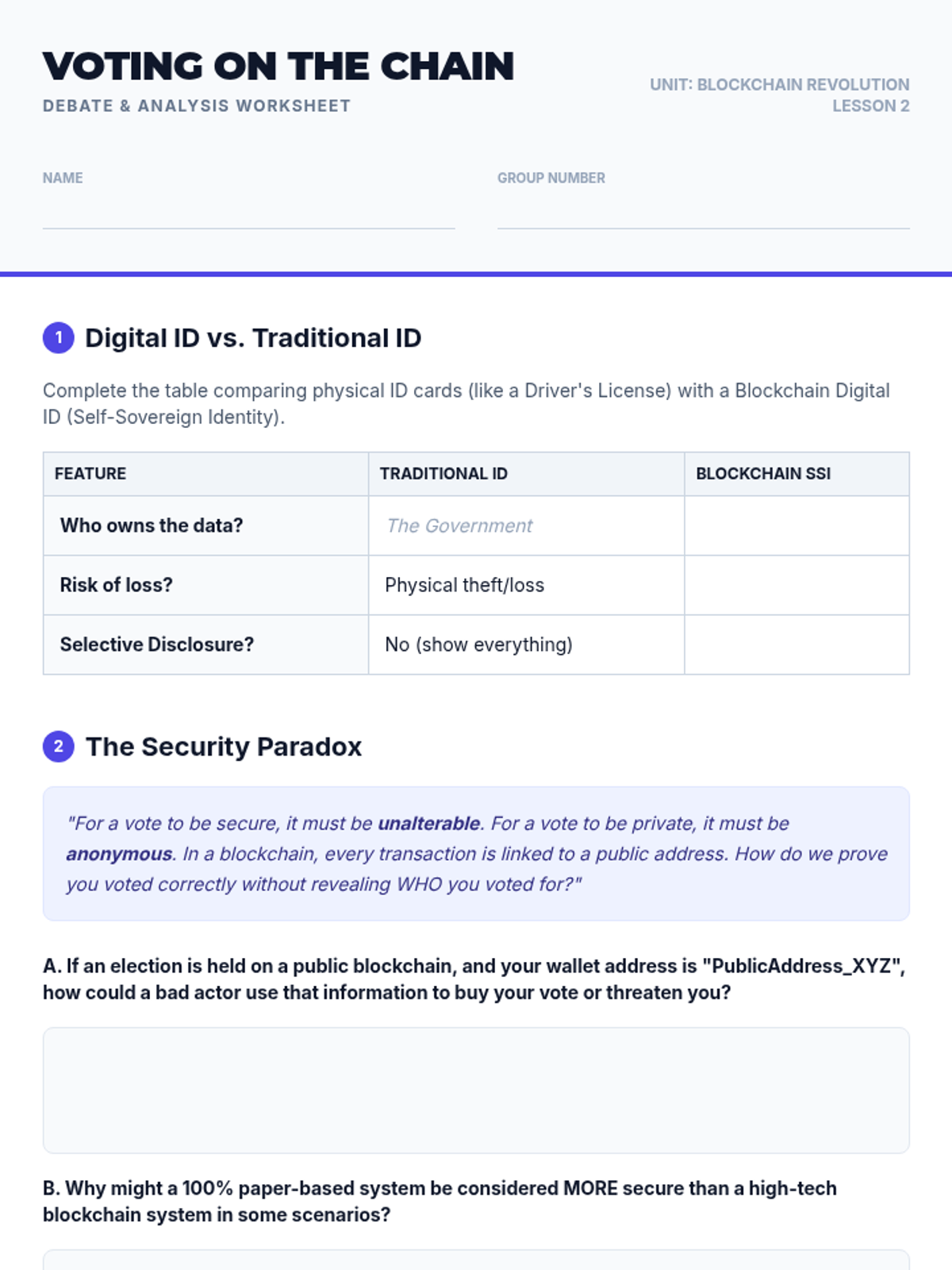Click the Voting on the Chain title
The width and height of the screenshot is (952, 1270).
tap(278, 67)
